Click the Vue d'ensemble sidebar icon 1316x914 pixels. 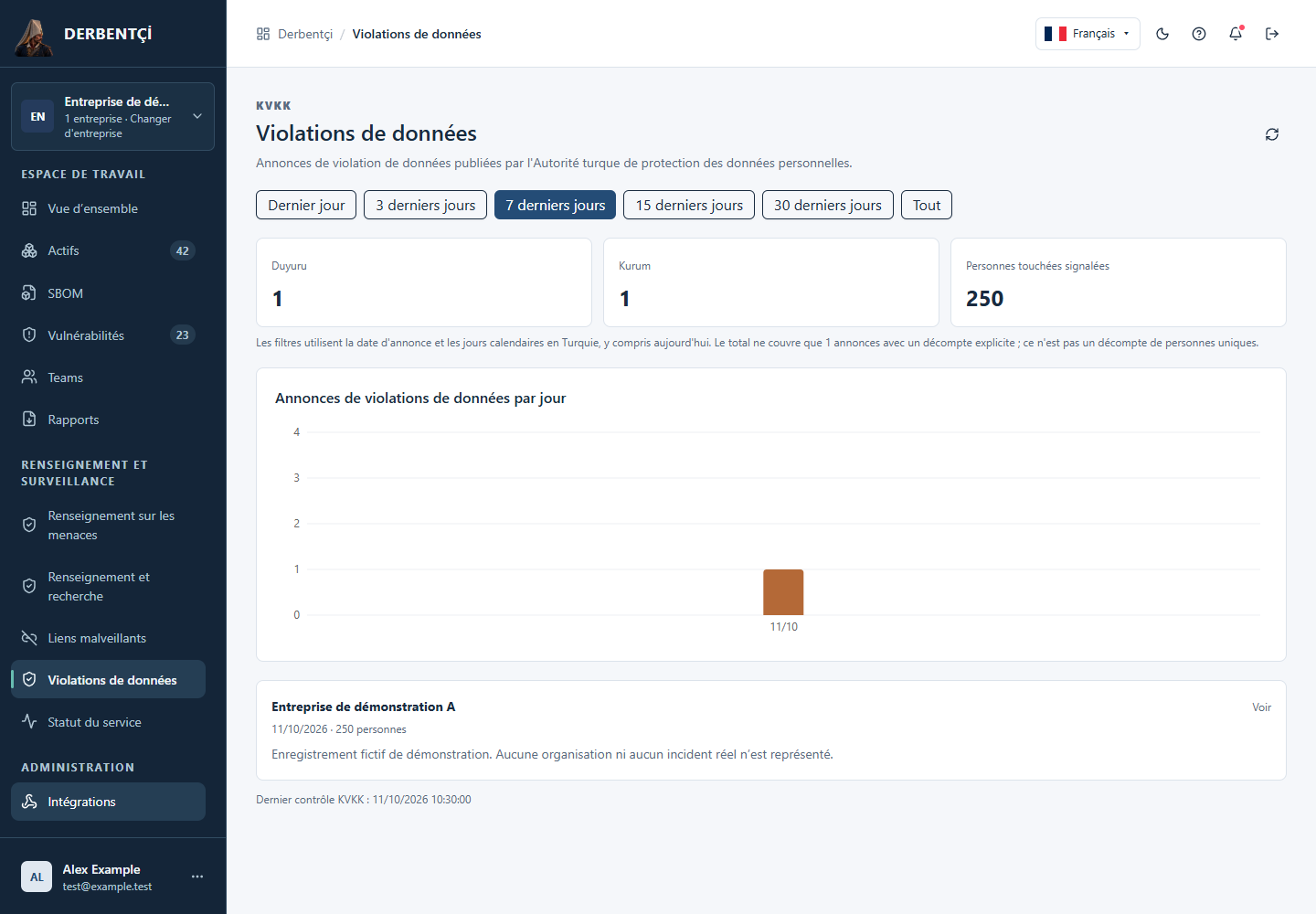pos(29,208)
